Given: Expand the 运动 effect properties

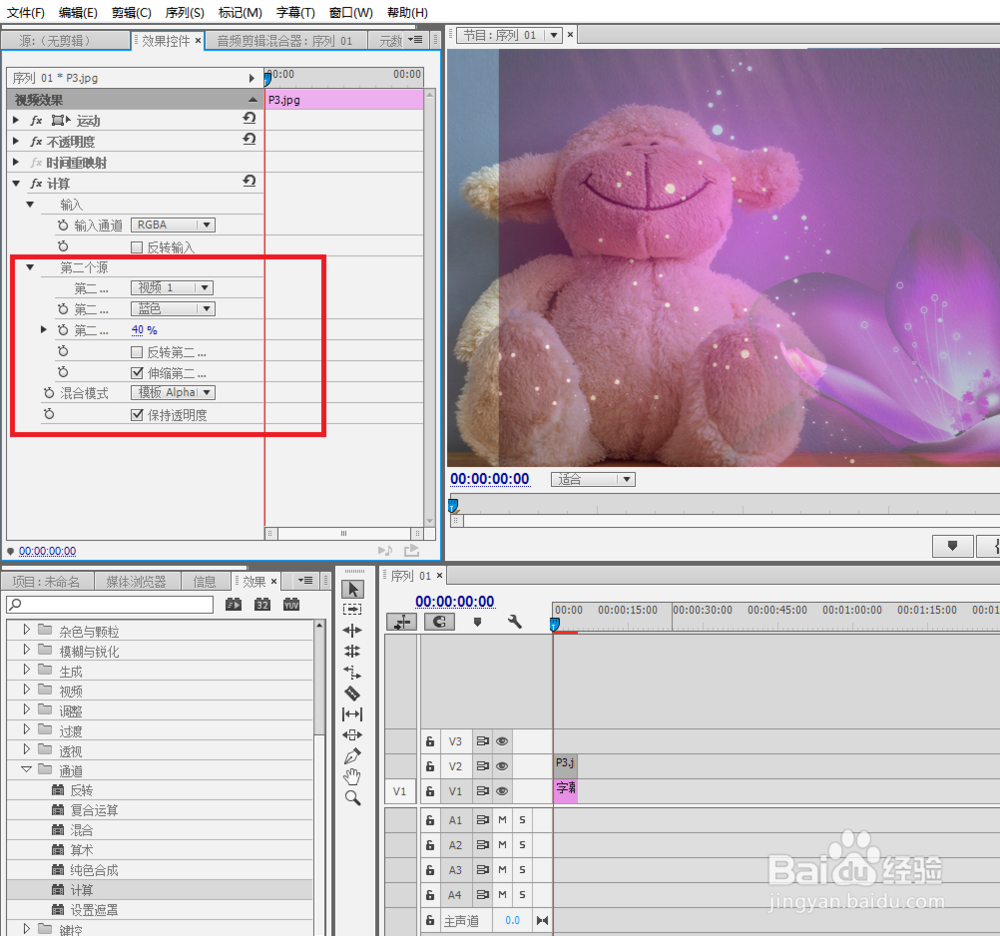Looking at the screenshot, I should click(16, 120).
